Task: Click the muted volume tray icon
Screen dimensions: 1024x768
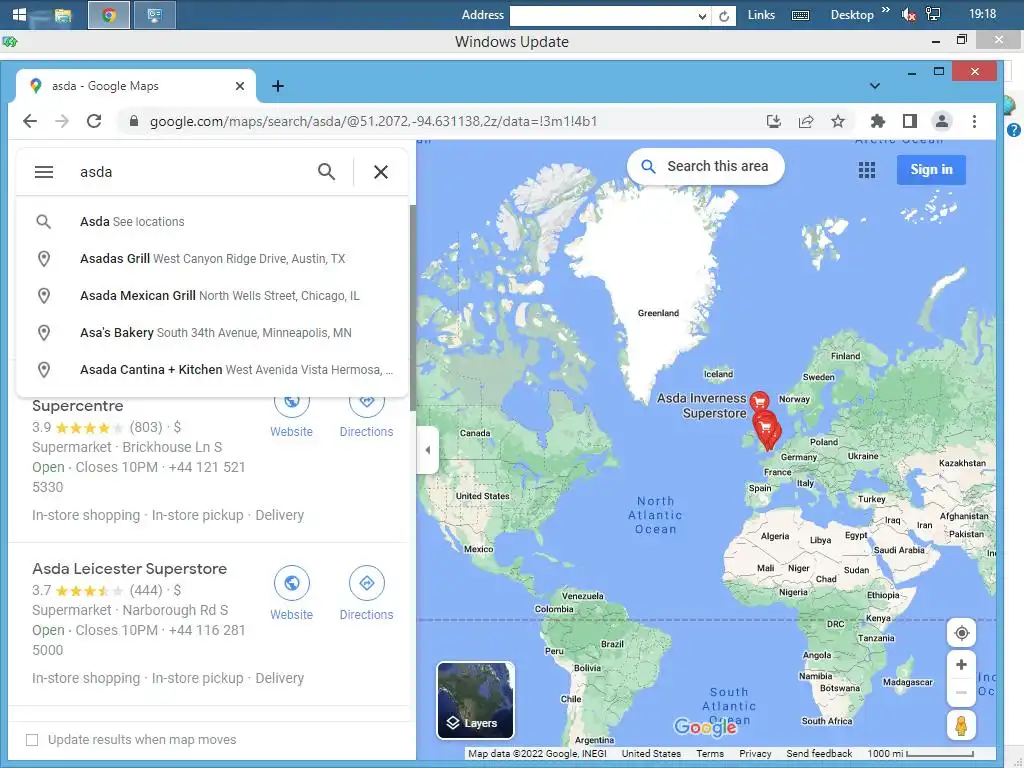Action: pyautogui.click(x=908, y=14)
